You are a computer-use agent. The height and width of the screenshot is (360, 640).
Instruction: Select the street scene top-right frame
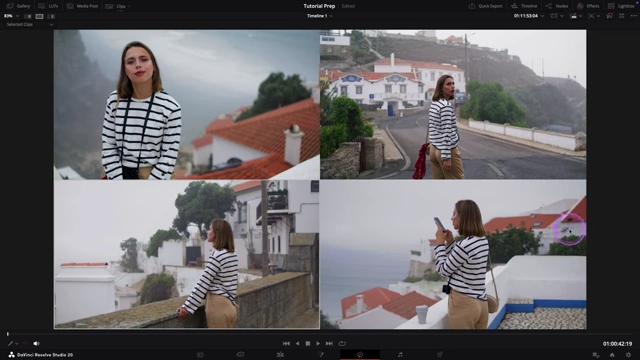pos(453,104)
